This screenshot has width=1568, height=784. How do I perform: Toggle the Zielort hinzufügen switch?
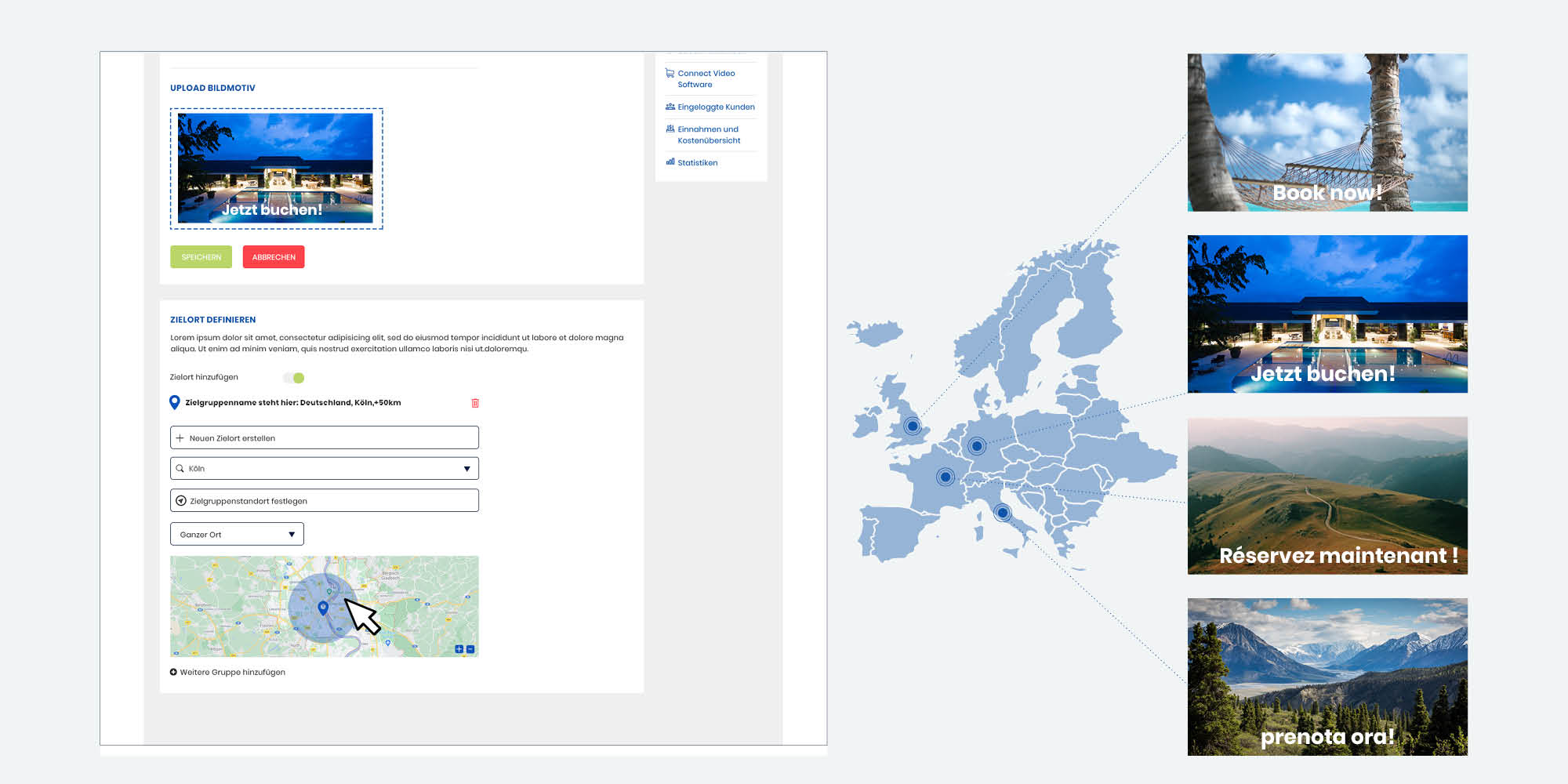[295, 378]
